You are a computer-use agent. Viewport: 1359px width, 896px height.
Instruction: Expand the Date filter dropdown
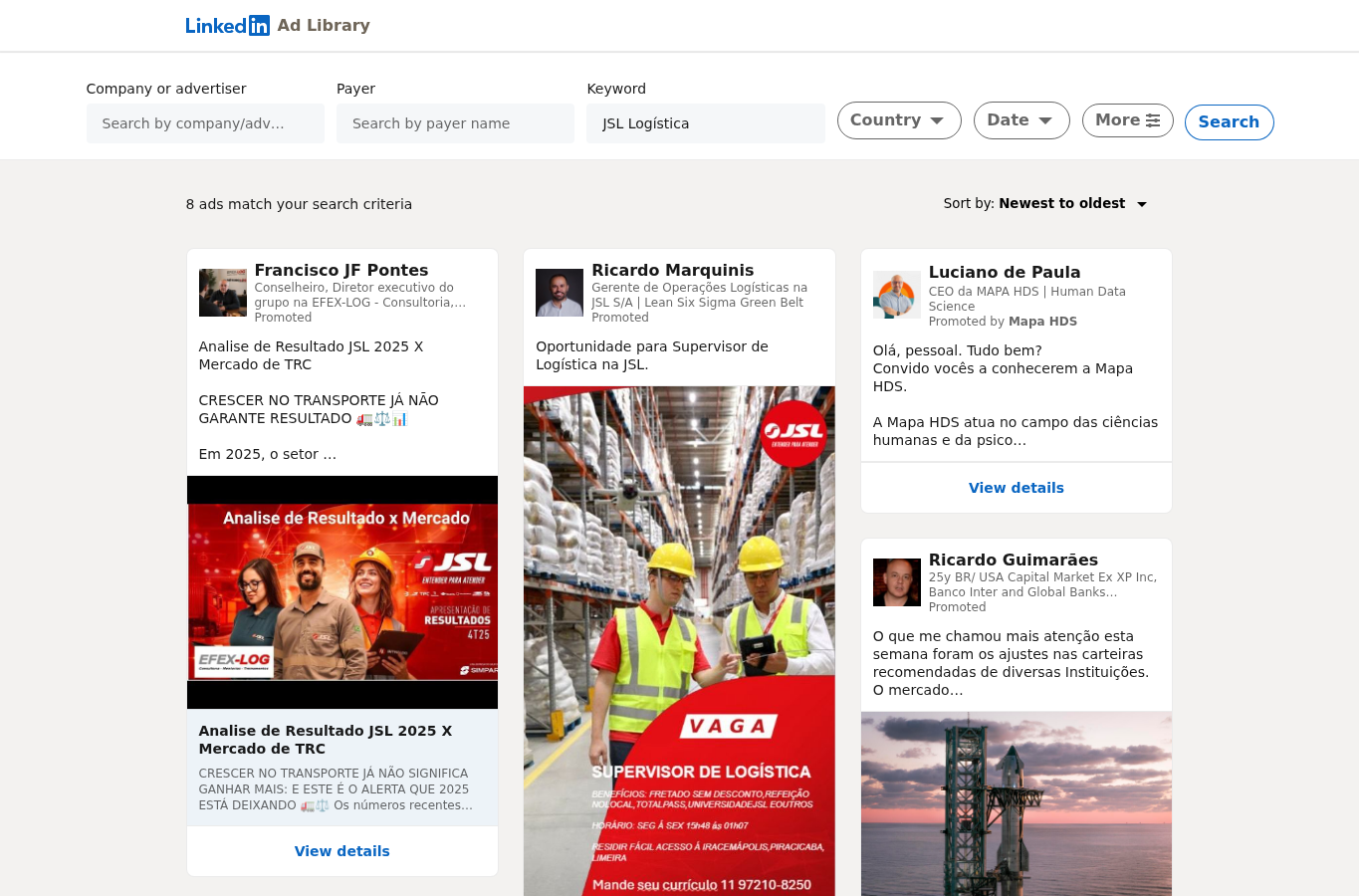click(x=1021, y=120)
